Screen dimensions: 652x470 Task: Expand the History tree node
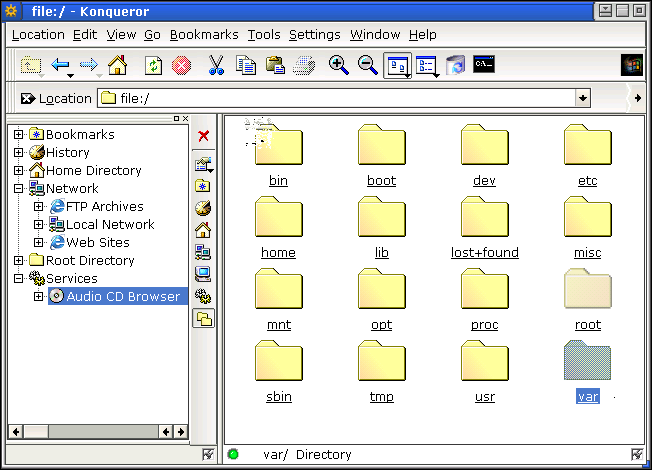click(18, 152)
